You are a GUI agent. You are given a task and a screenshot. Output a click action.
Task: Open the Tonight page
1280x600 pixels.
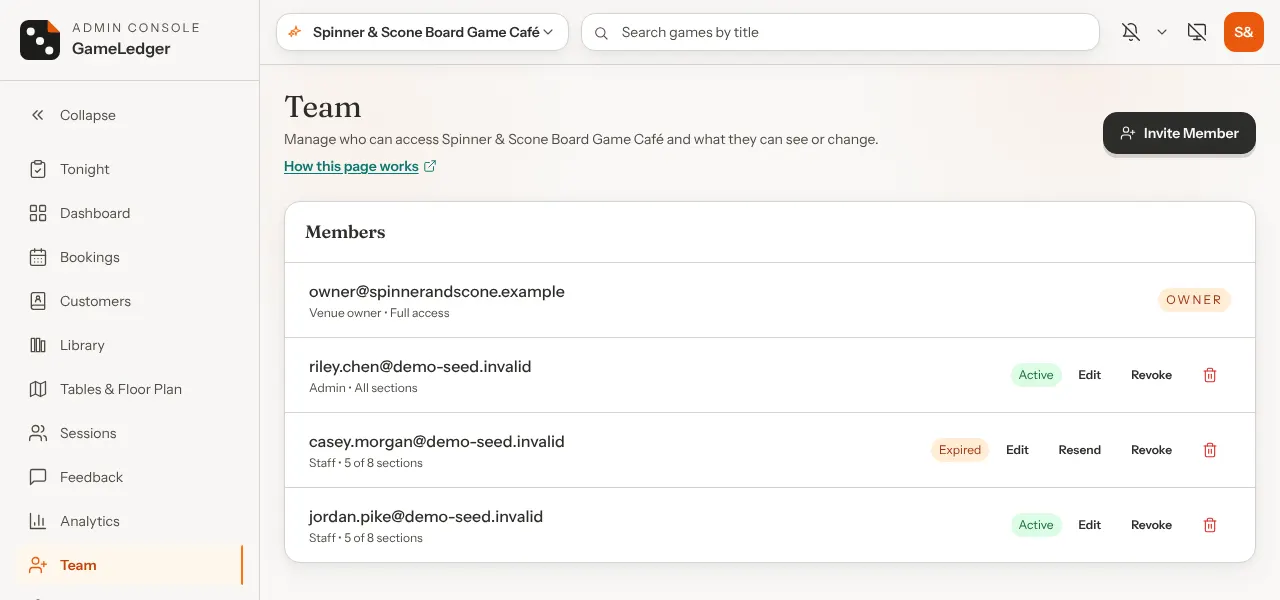[x=130, y=169]
